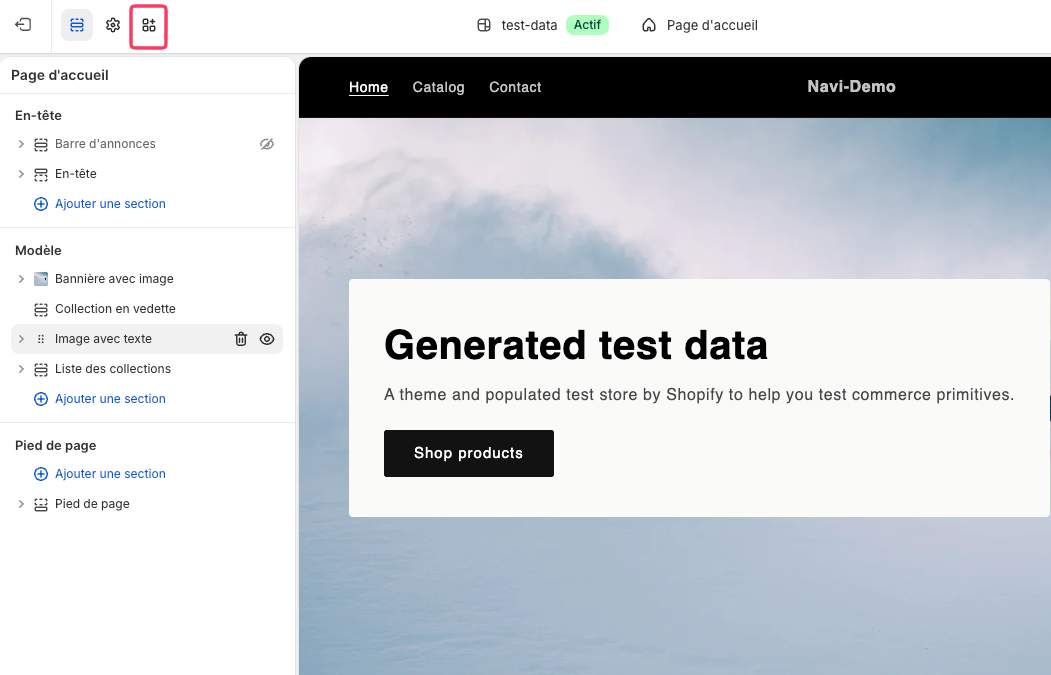The height and width of the screenshot is (675, 1051).
Task: Click Liste des collections section icon
Action: coord(41,369)
